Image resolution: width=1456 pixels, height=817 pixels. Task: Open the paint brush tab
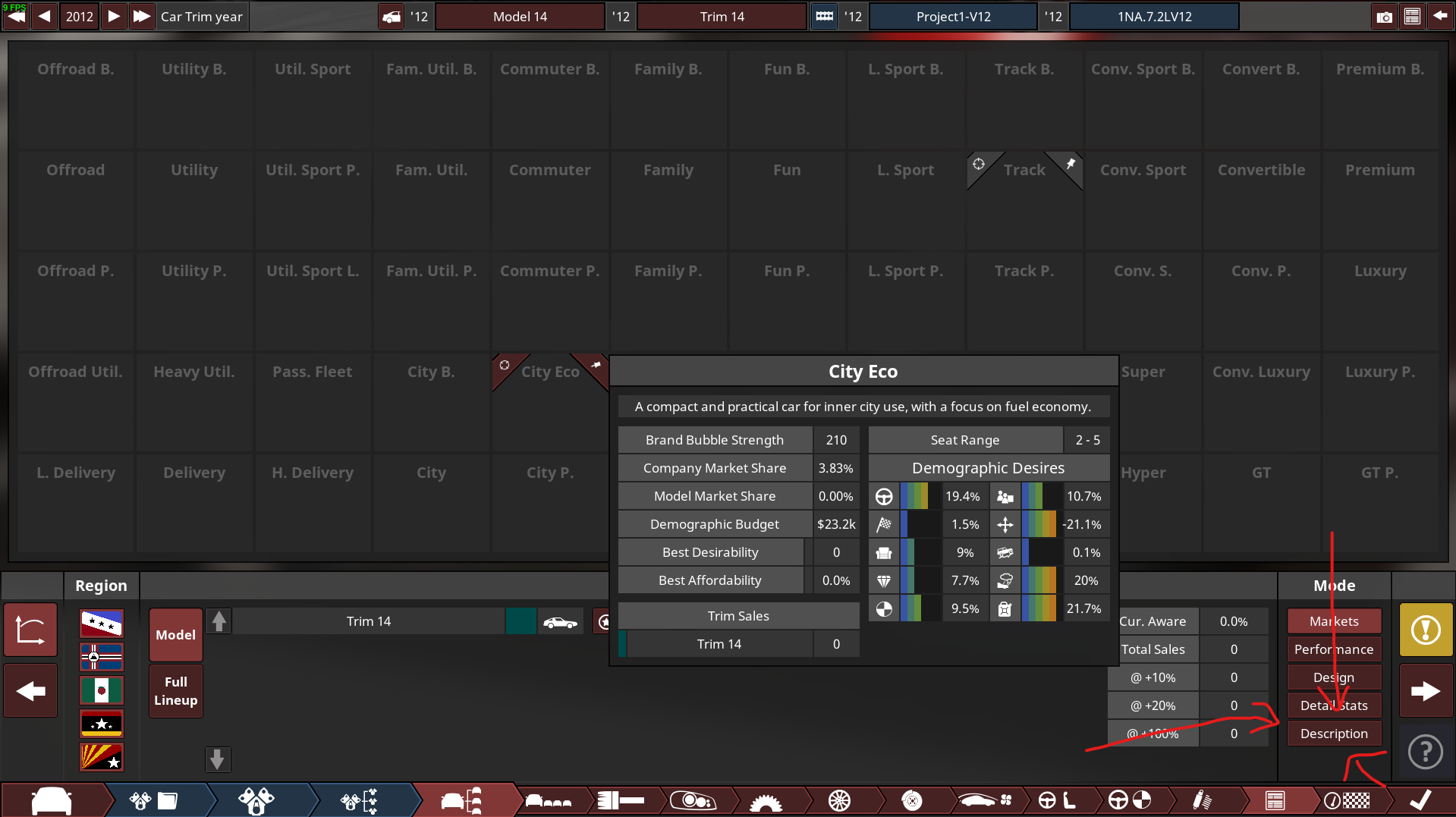pos(621,800)
